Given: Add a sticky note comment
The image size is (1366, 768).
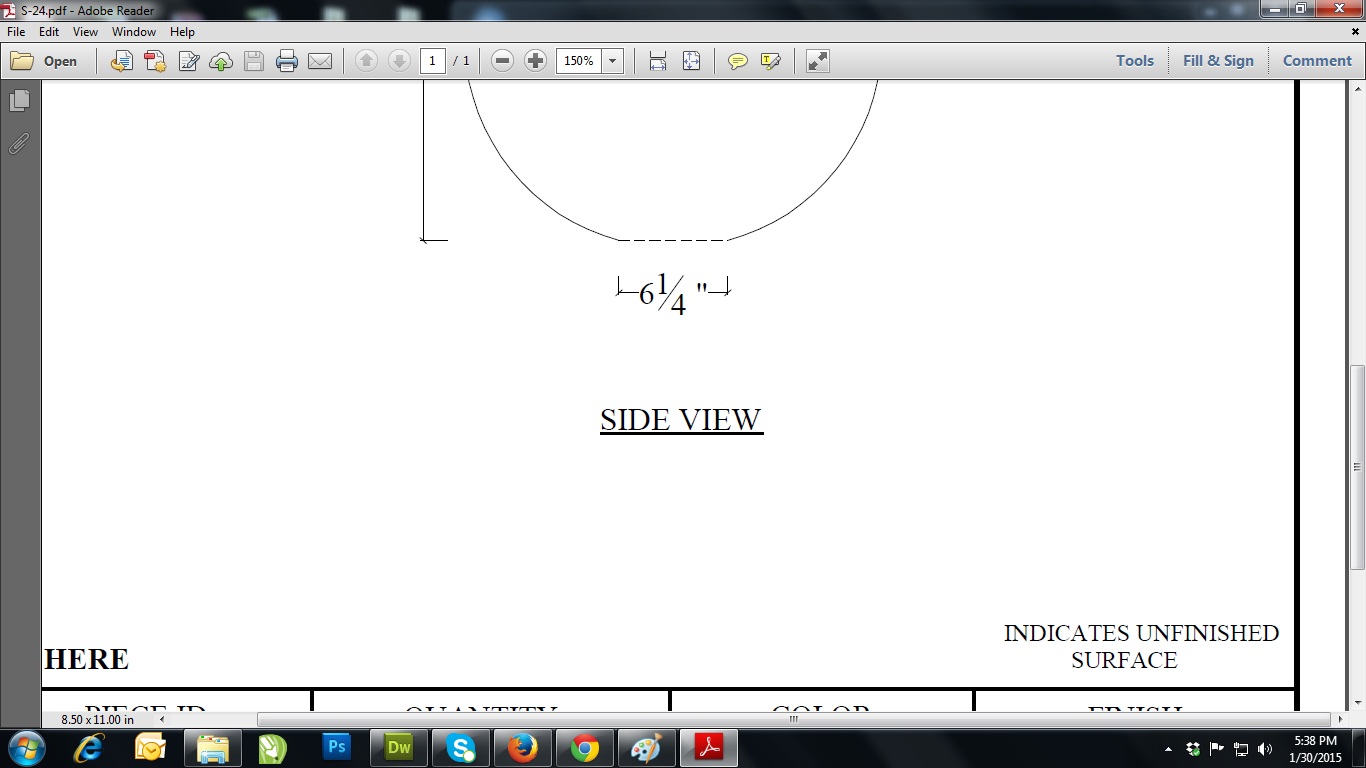Looking at the screenshot, I should tap(738, 61).
